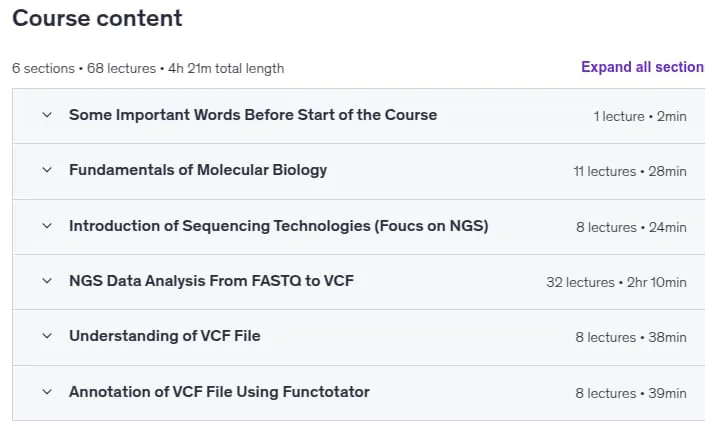Screen dimensions: 705x421
Task: Click the 1 lecture • 2min label
Action: pyautogui.click(x=640, y=116)
